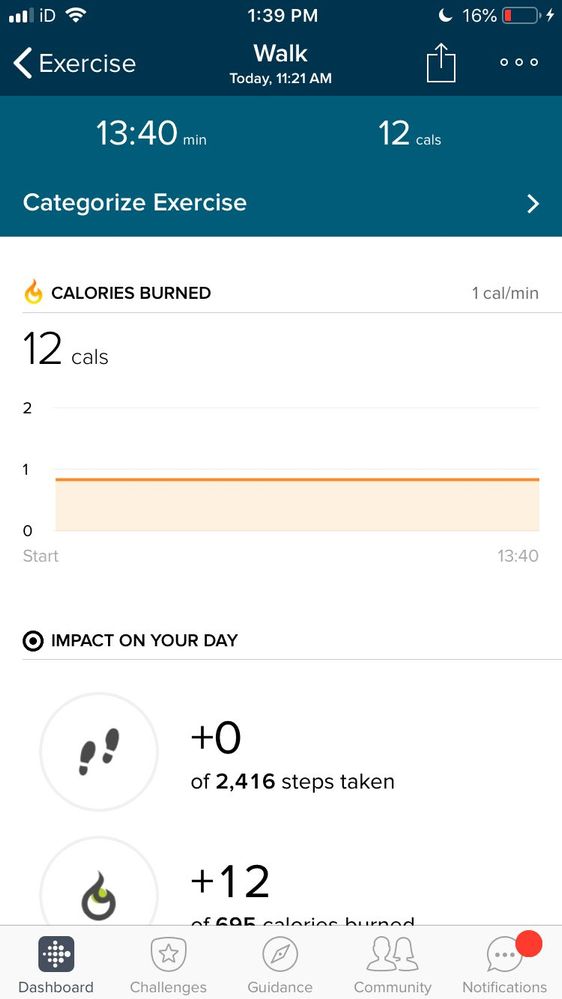Tap the share icon in header

coord(441,65)
